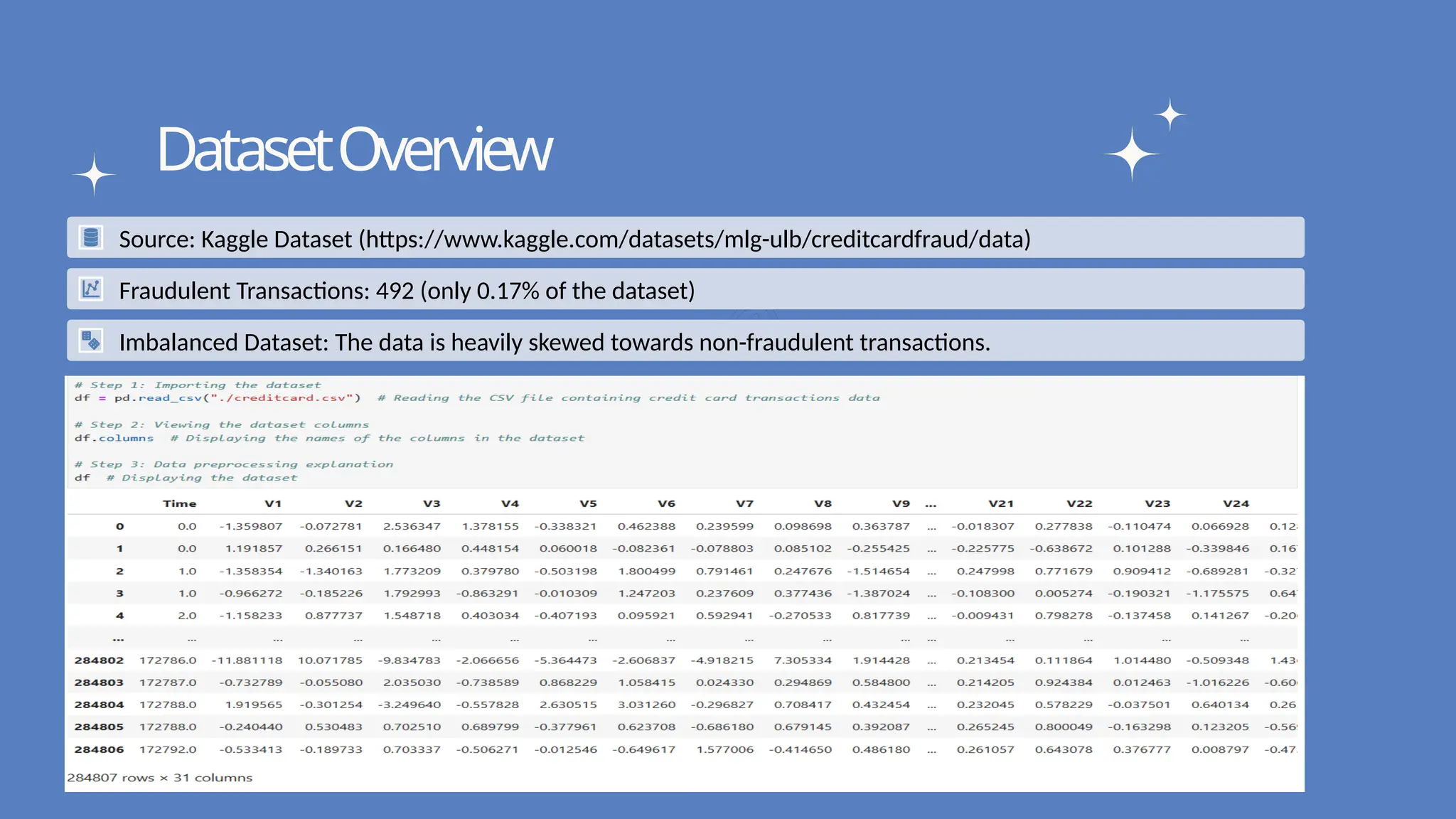Click the value '-11.881118' in row 284802
The width and height of the screenshot is (1456, 819).
[247, 660]
